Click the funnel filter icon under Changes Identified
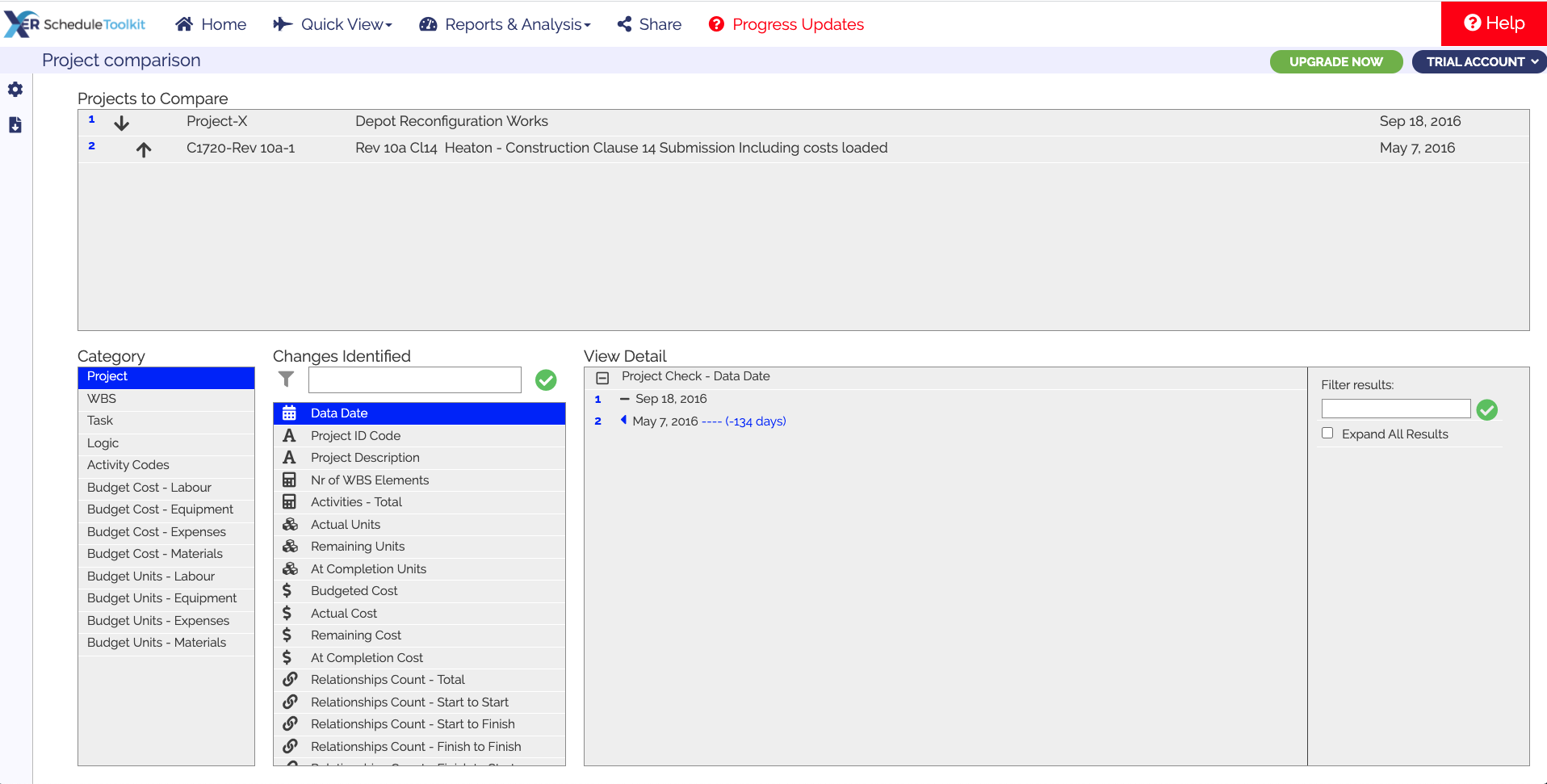Image resolution: width=1547 pixels, height=784 pixels. click(287, 379)
